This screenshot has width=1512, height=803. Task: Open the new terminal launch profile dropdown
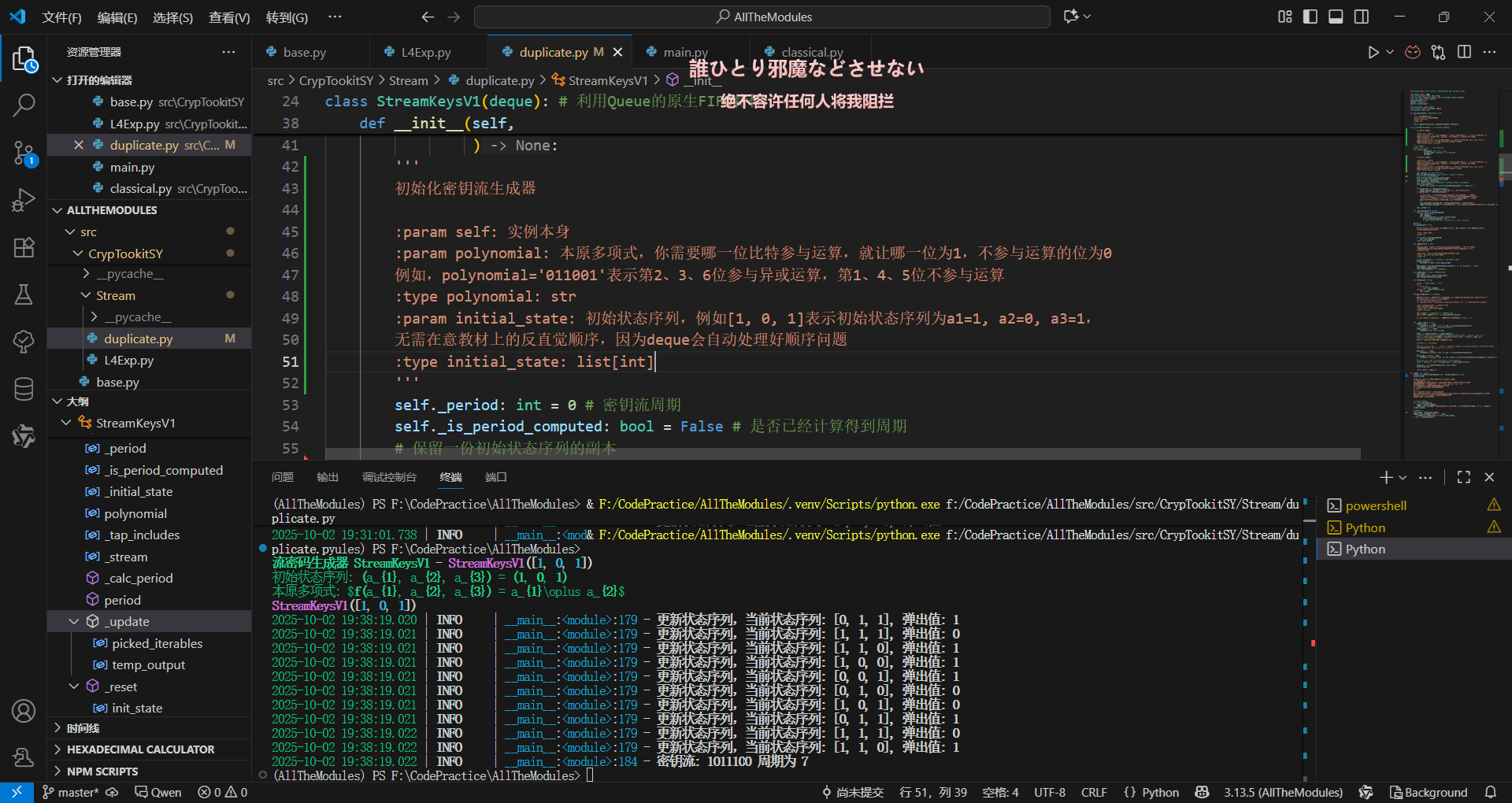tap(1403, 477)
